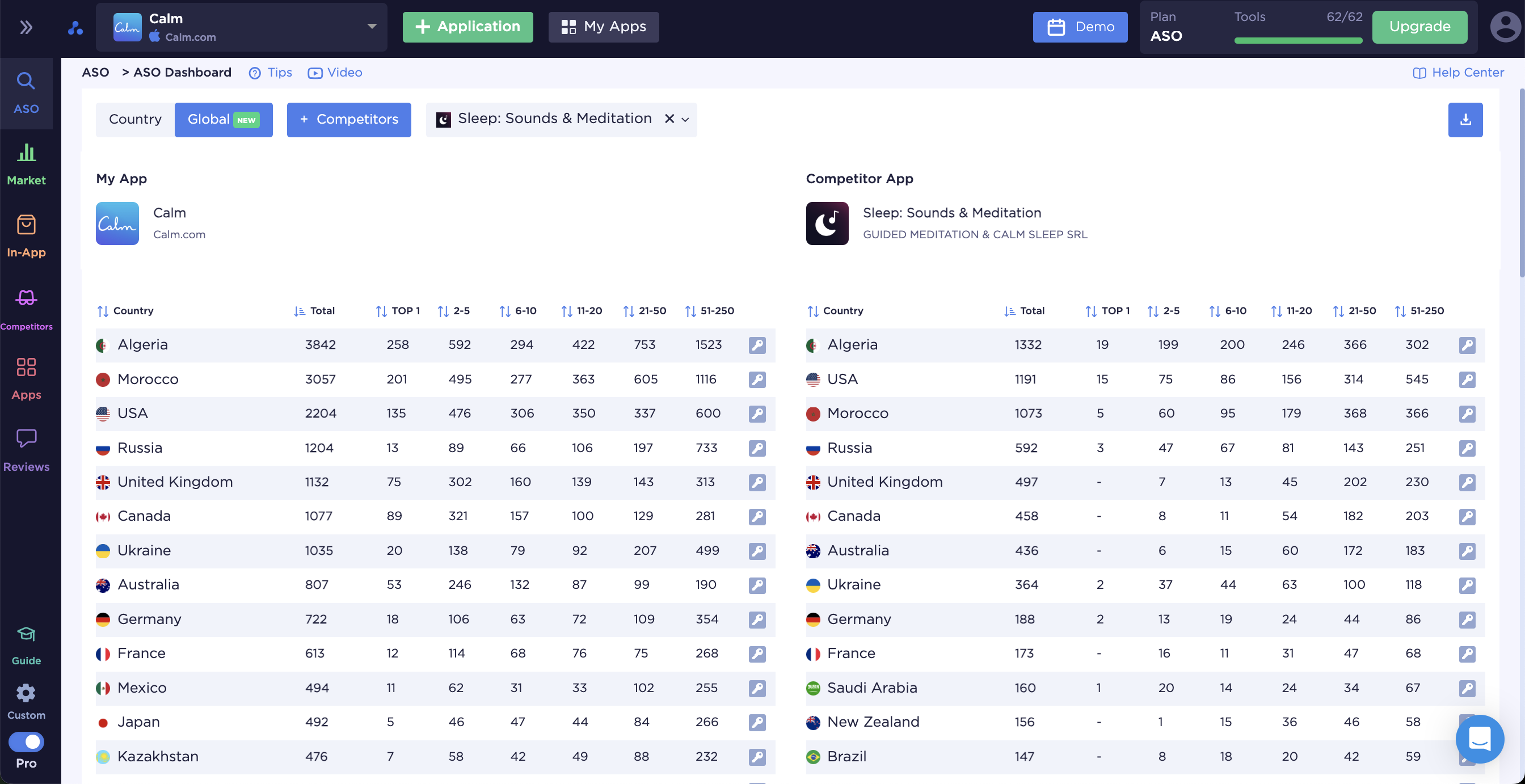
Task: Expand the competitor selection dropdown chevron
Action: (685, 120)
